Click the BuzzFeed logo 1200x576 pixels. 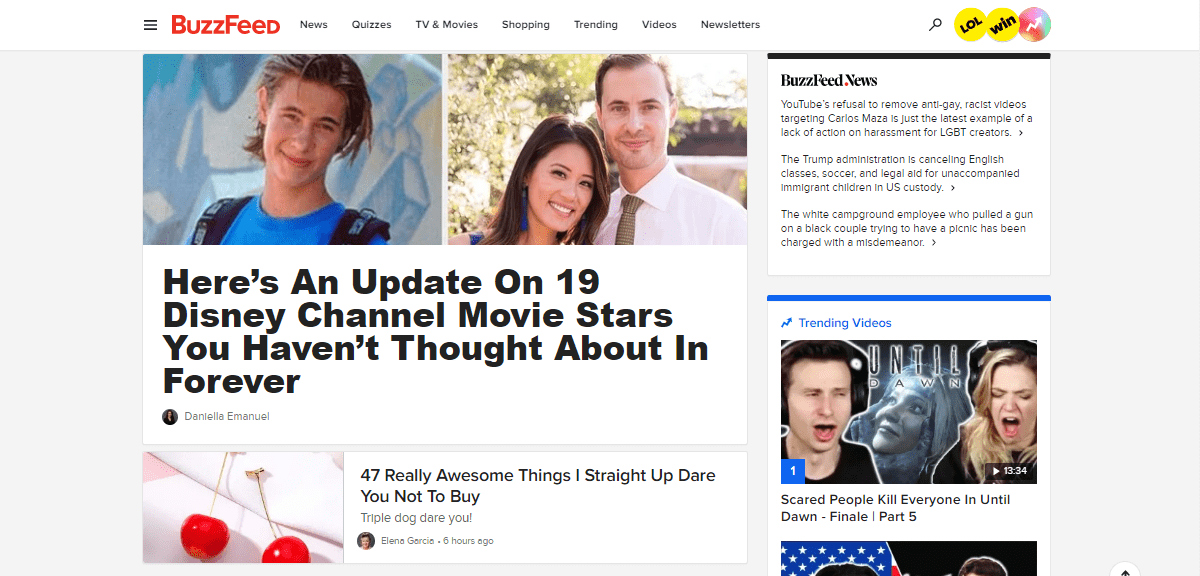227,25
